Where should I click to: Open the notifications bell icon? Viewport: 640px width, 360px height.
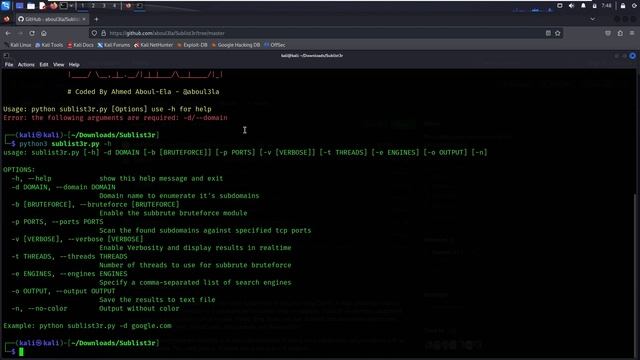coord(583,6)
